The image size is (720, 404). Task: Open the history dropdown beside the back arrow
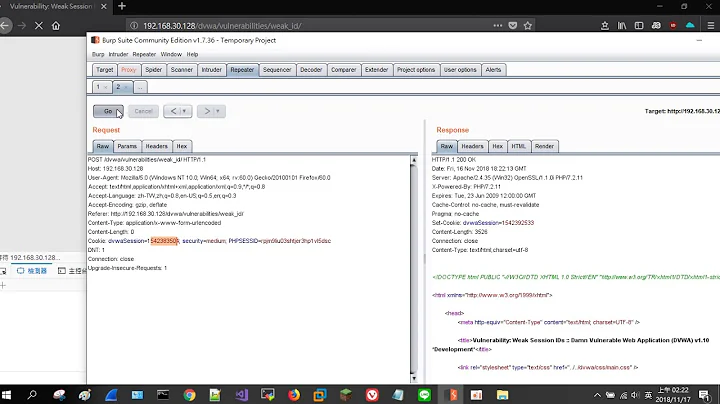click(185, 111)
